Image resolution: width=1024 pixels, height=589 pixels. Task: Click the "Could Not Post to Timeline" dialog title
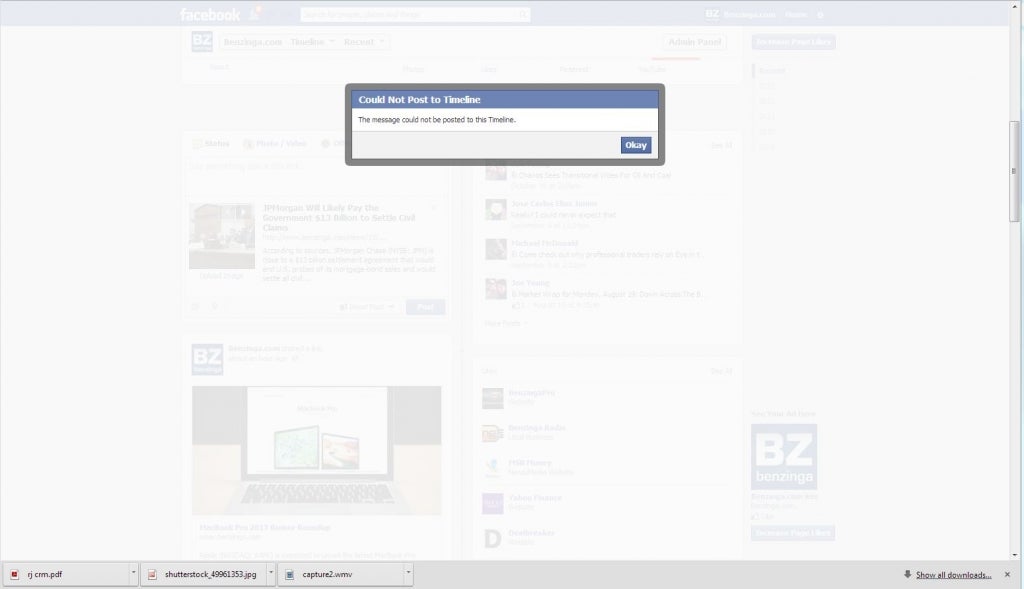click(x=419, y=100)
